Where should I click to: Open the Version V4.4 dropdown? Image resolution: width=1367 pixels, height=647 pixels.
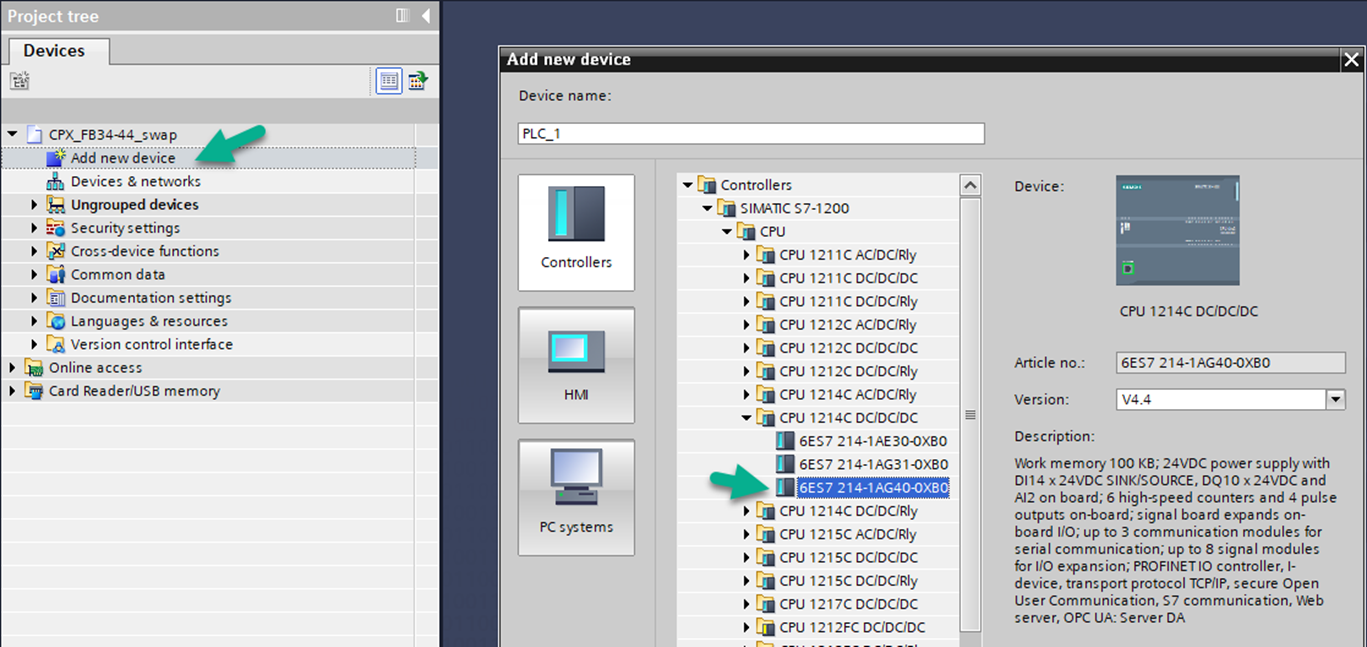click(x=1335, y=400)
